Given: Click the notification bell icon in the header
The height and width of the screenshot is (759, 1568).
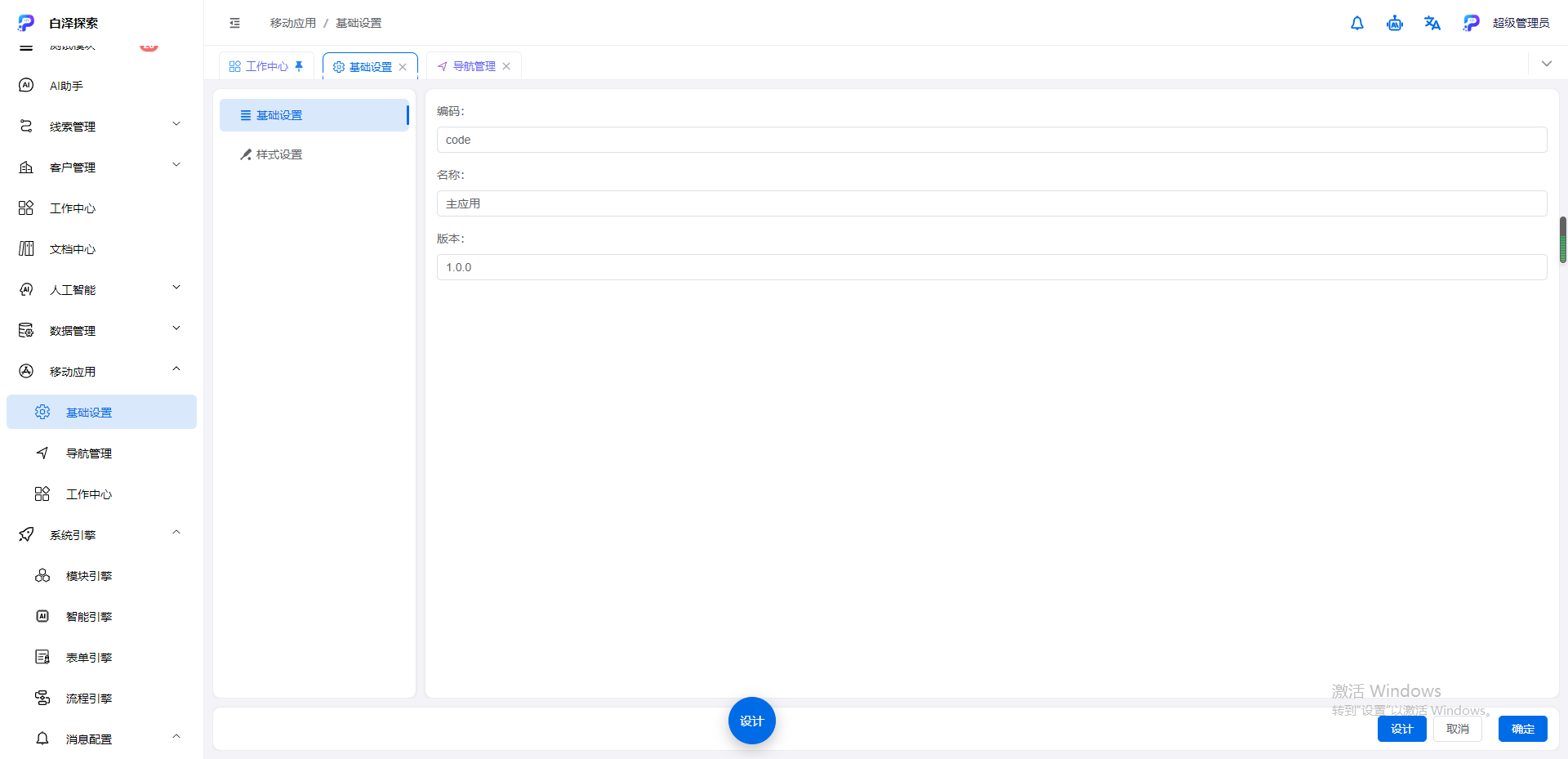Looking at the screenshot, I should [x=1357, y=23].
